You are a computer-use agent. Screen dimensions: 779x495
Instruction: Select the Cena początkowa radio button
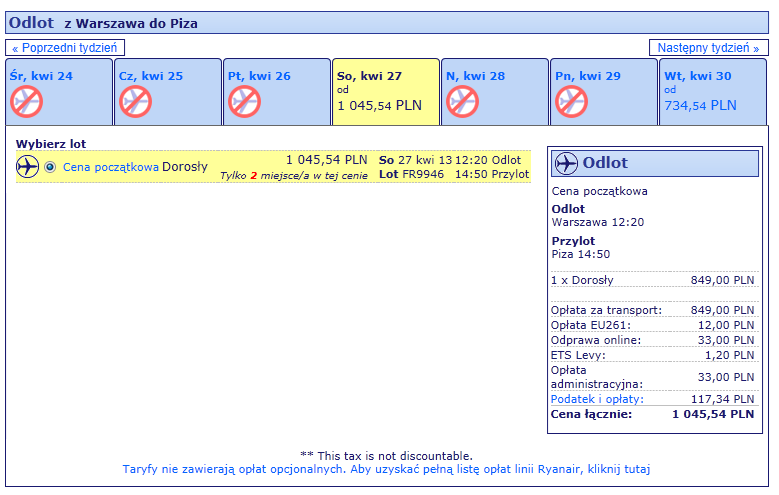click(50, 167)
